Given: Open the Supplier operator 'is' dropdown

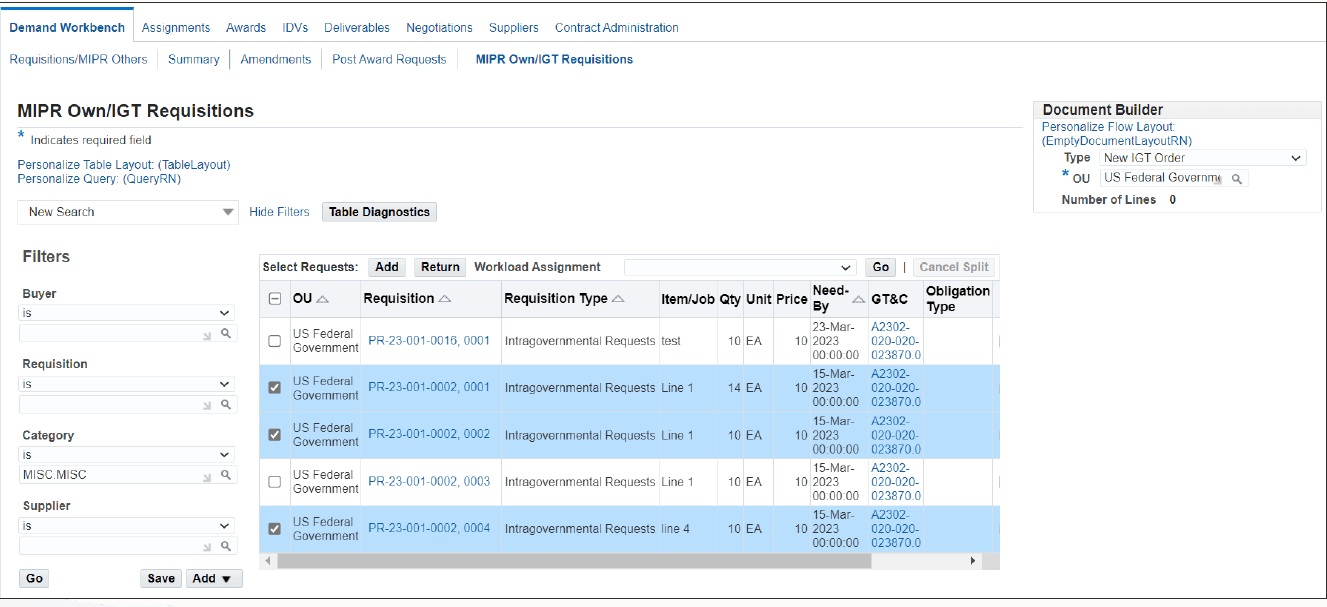Looking at the screenshot, I should tap(127, 526).
